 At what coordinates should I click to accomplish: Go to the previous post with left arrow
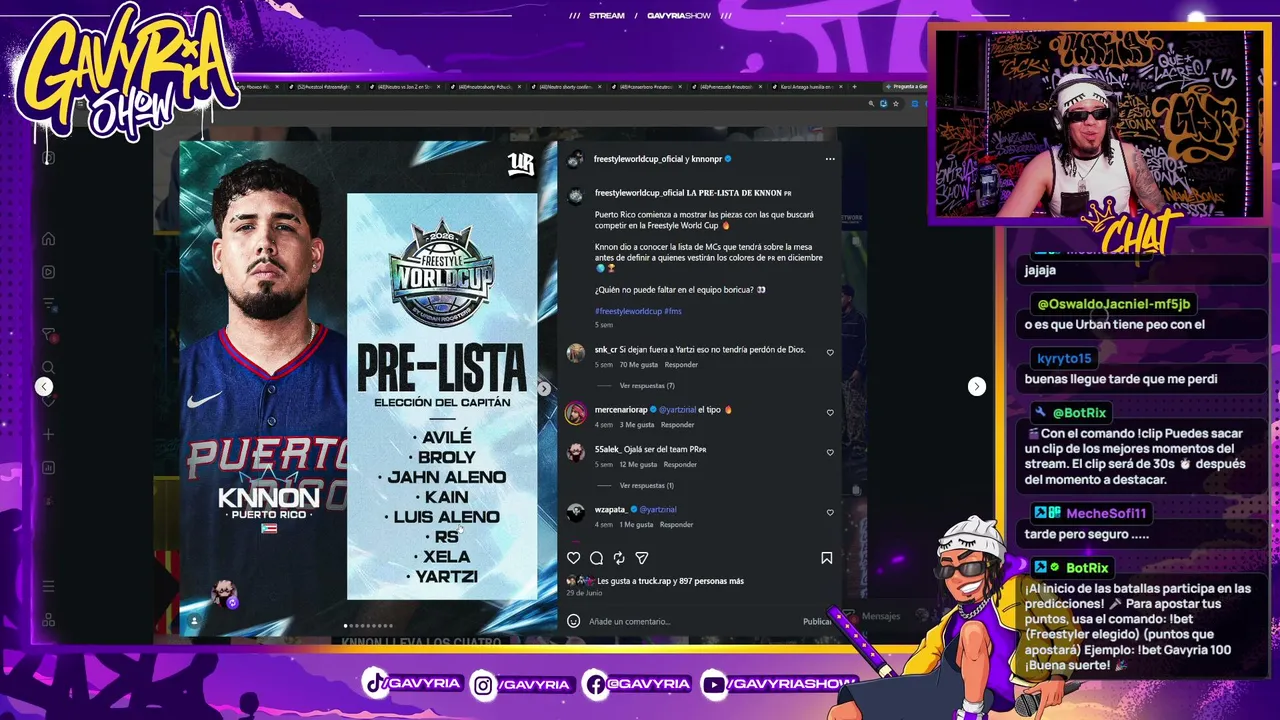tap(44, 387)
